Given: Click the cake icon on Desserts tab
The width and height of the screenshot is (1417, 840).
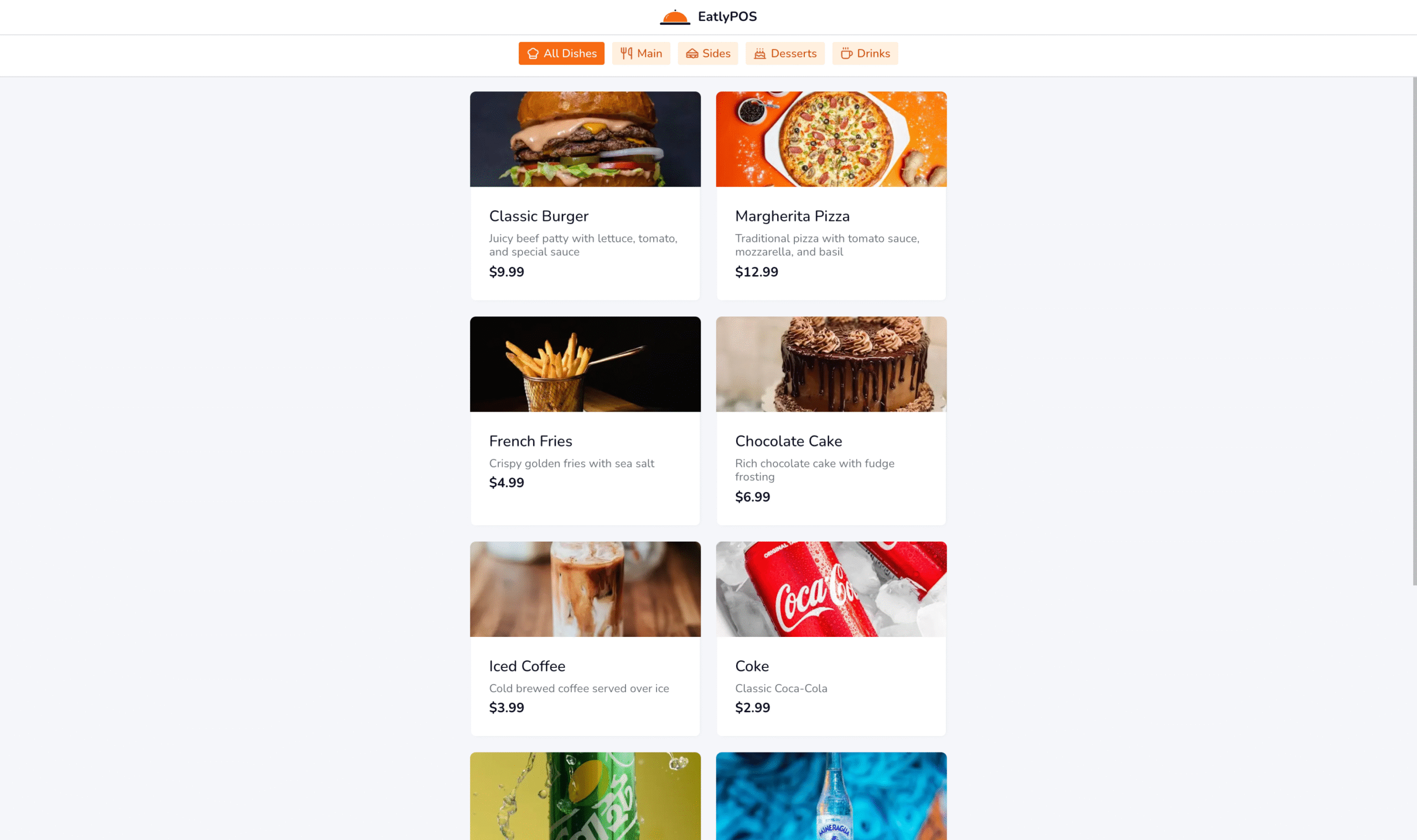Looking at the screenshot, I should tap(760, 53).
